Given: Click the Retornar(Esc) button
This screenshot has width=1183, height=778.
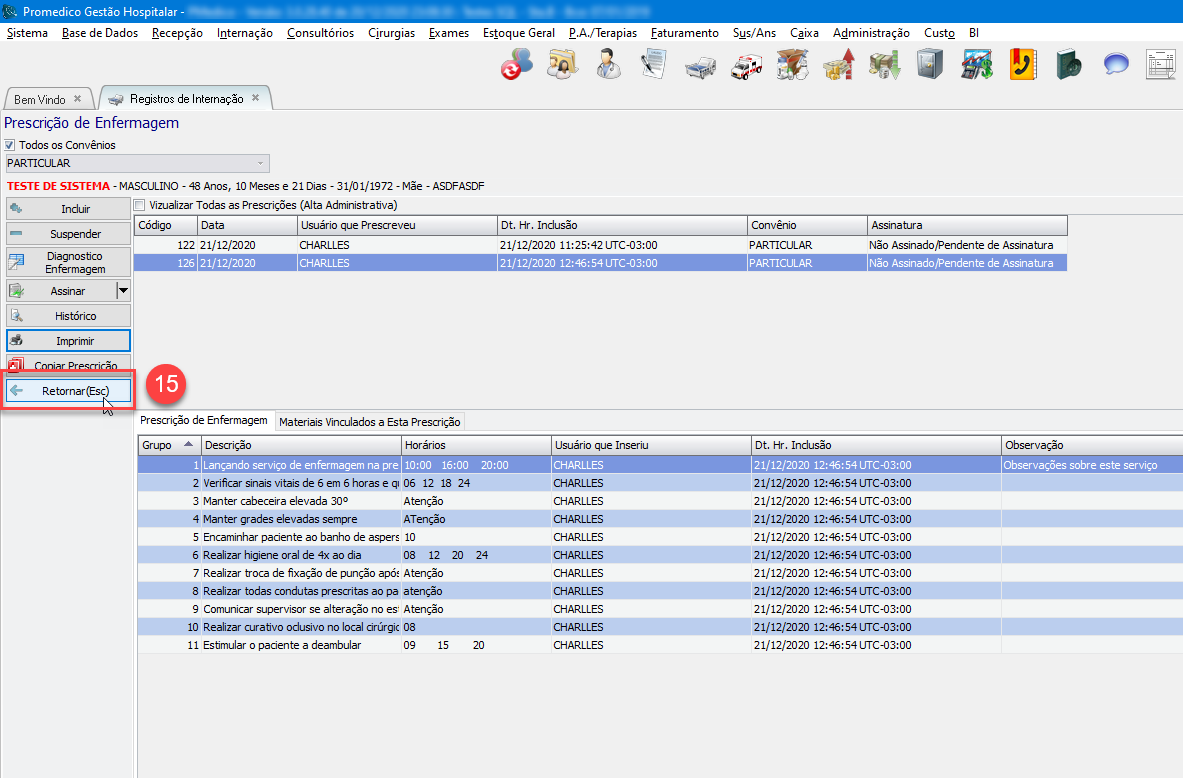Looking at the screenshot, I should click(x=68, y=391).
